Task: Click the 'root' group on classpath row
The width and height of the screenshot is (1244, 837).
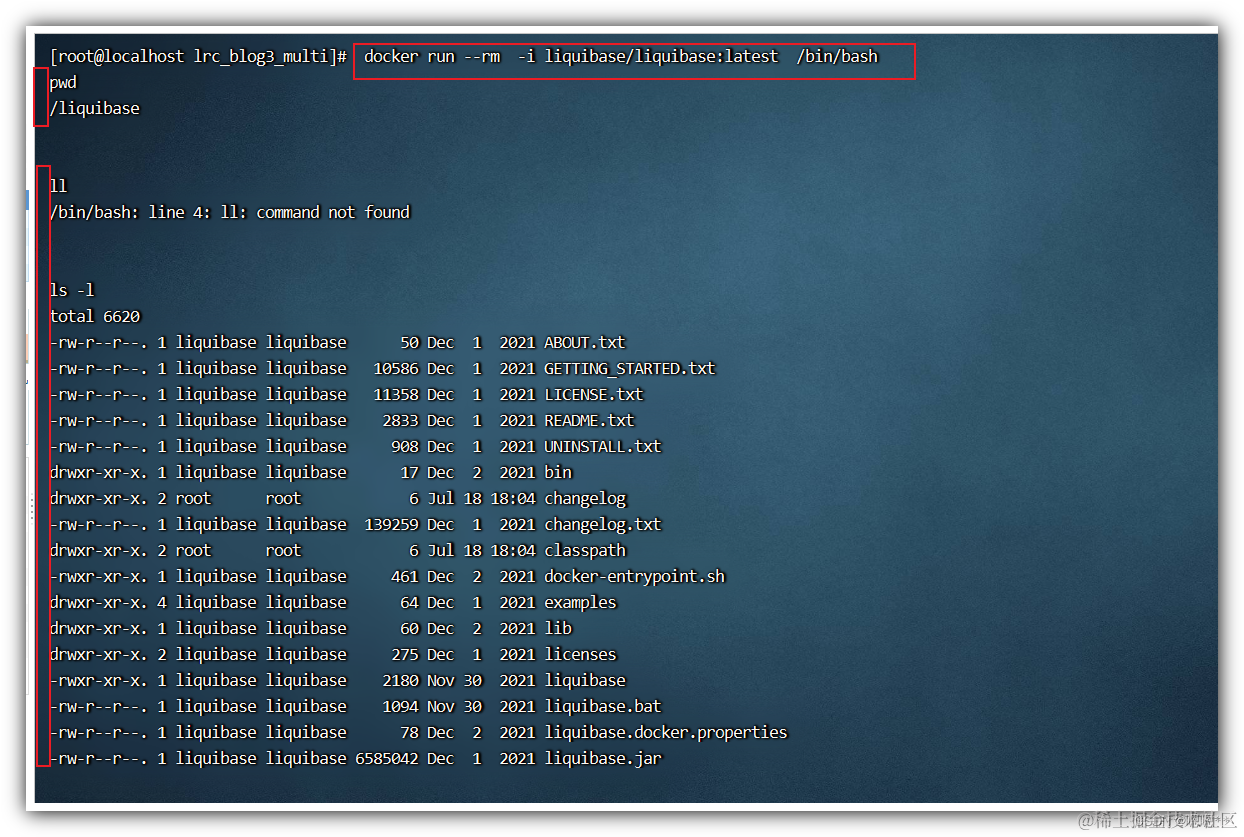Action: coord(283,550)
